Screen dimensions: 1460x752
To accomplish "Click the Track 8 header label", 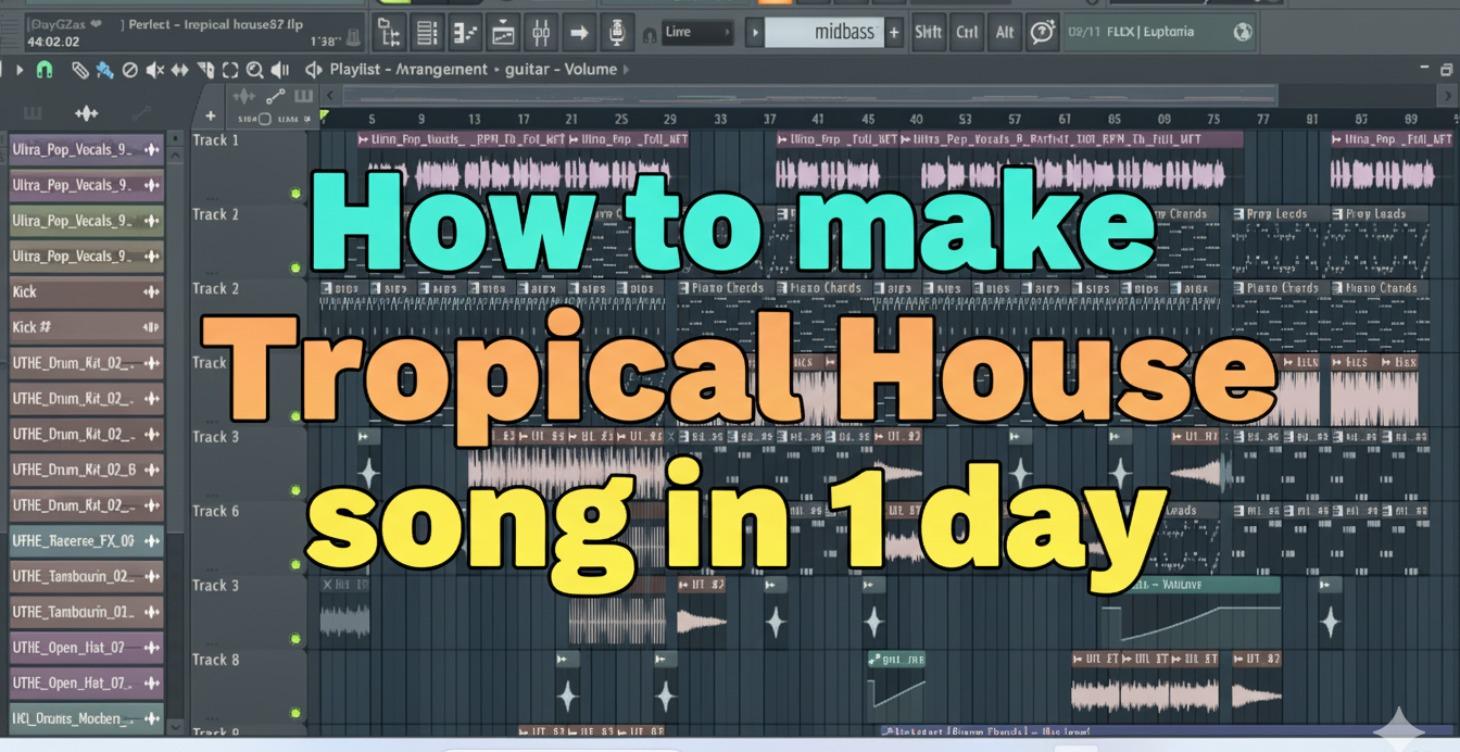I will tap(216, 660).
